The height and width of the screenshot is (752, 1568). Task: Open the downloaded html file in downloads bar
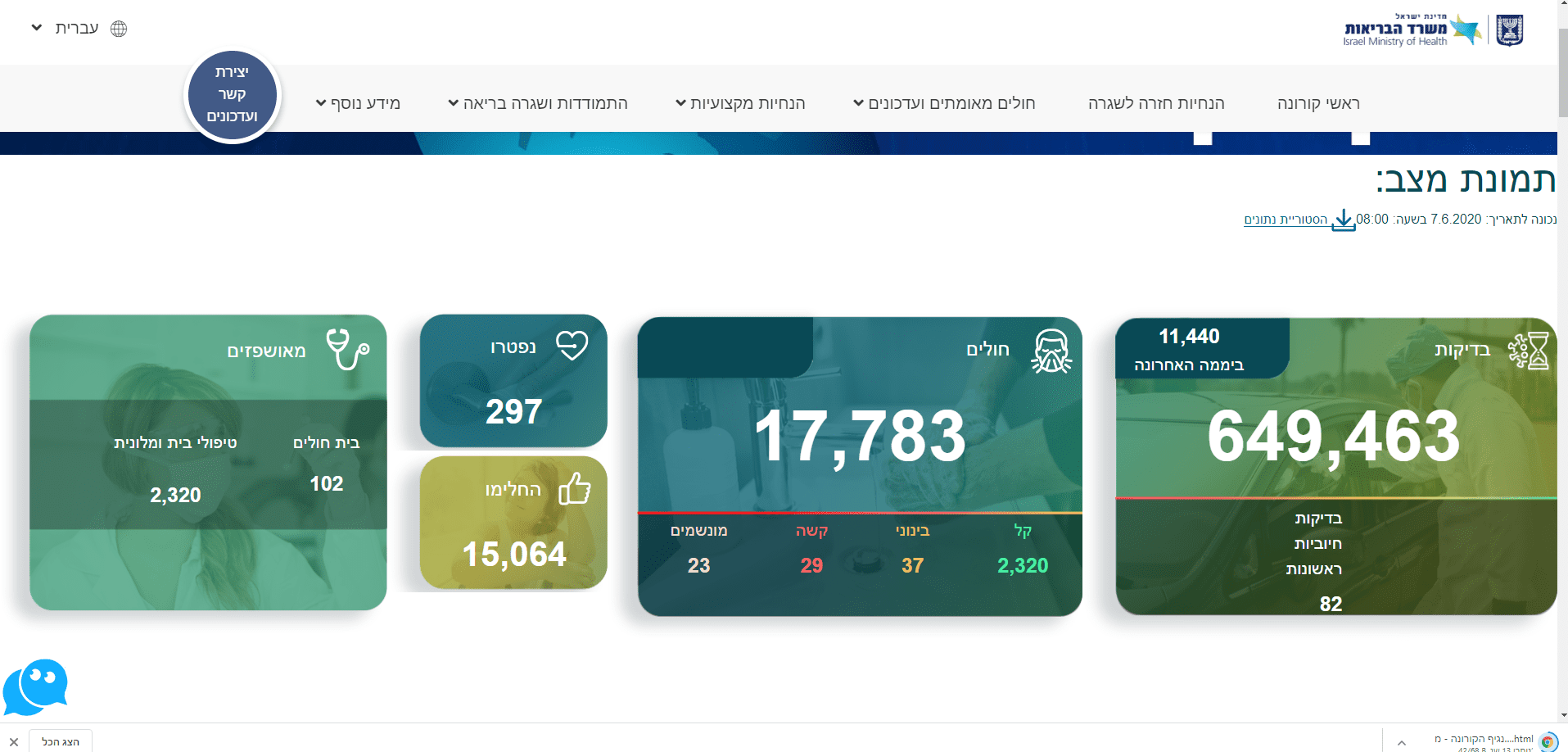point(1483,739)
